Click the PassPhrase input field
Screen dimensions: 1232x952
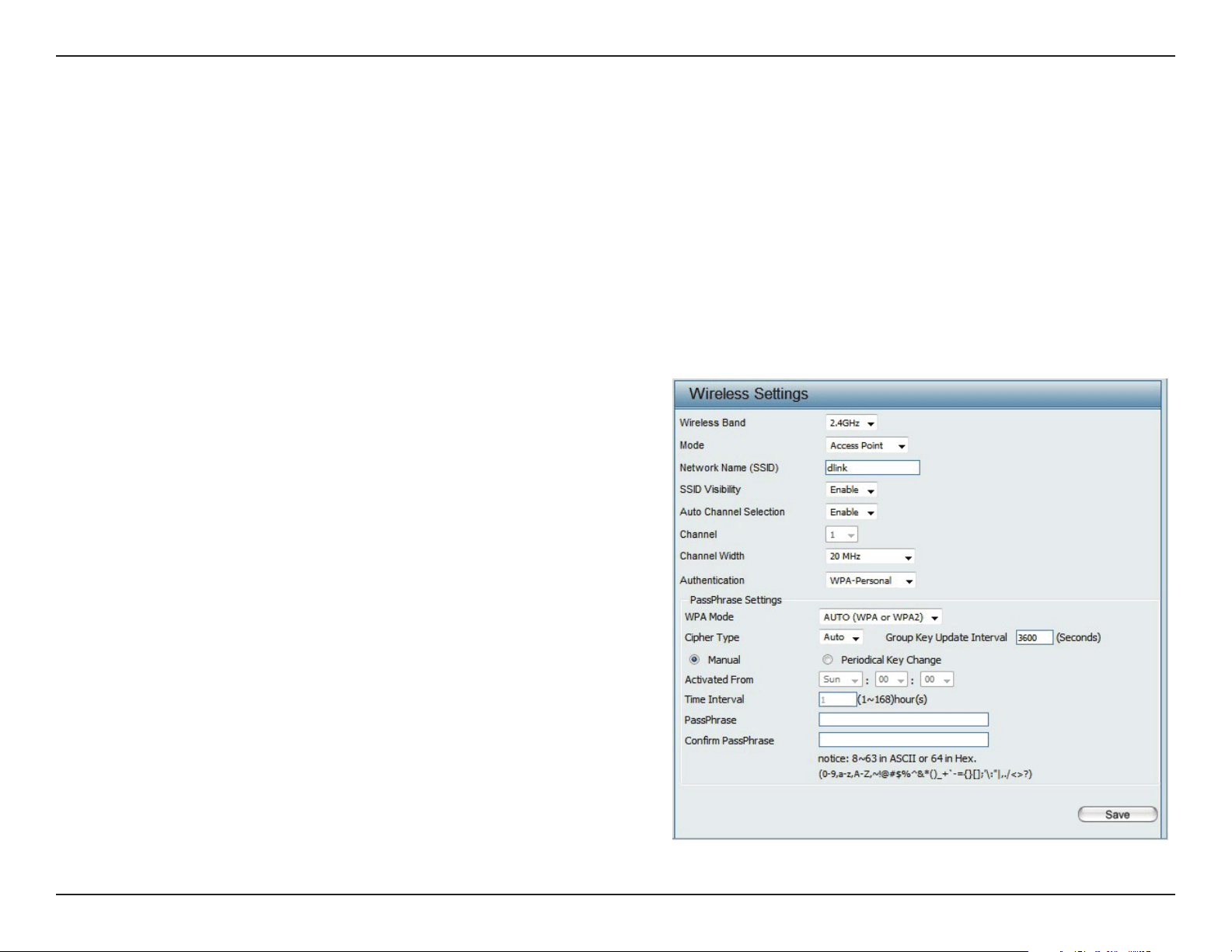tap(904, 720)
